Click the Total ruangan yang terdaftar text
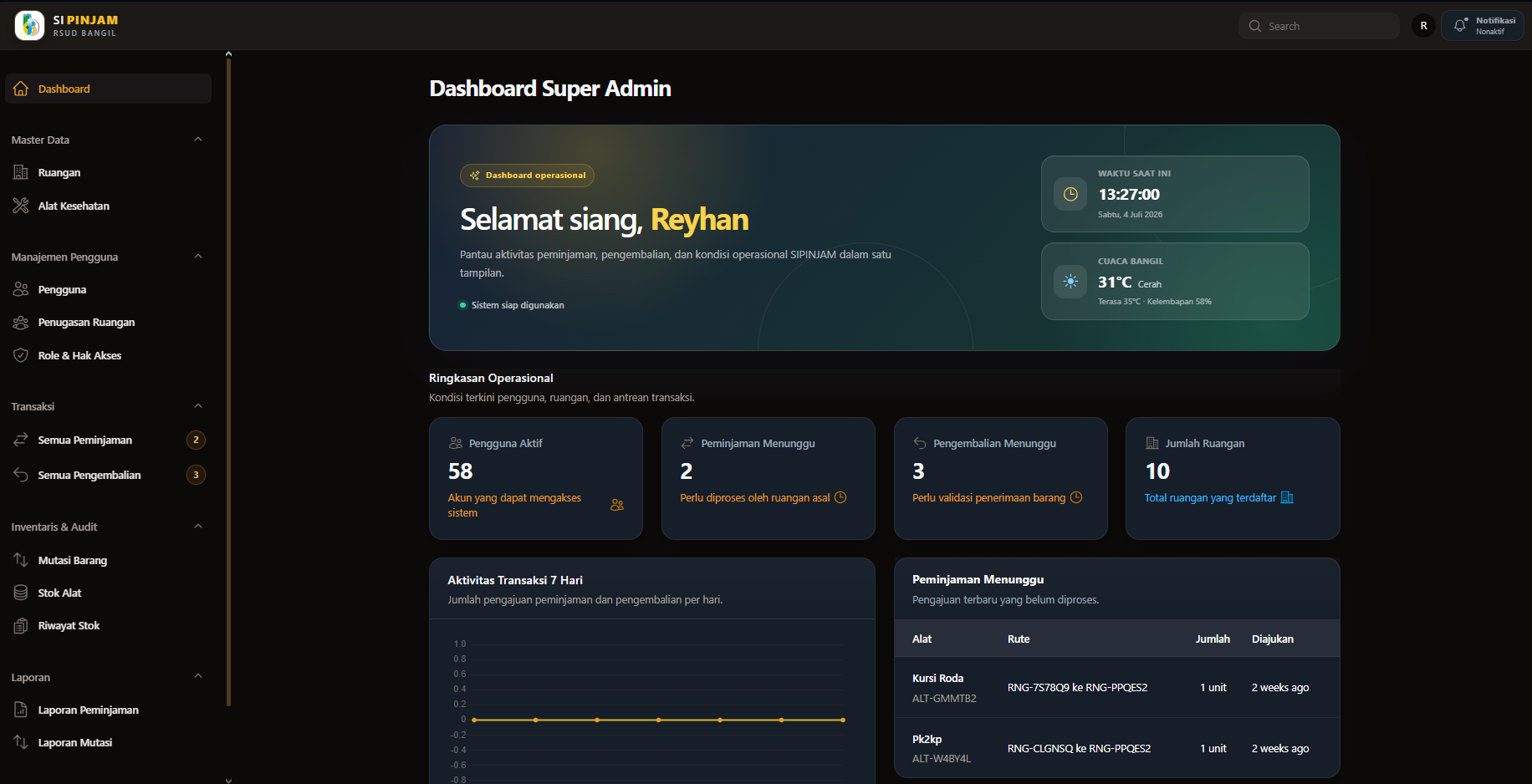This screenshot has height=784, width=1532. click(x=1210, y=497)
